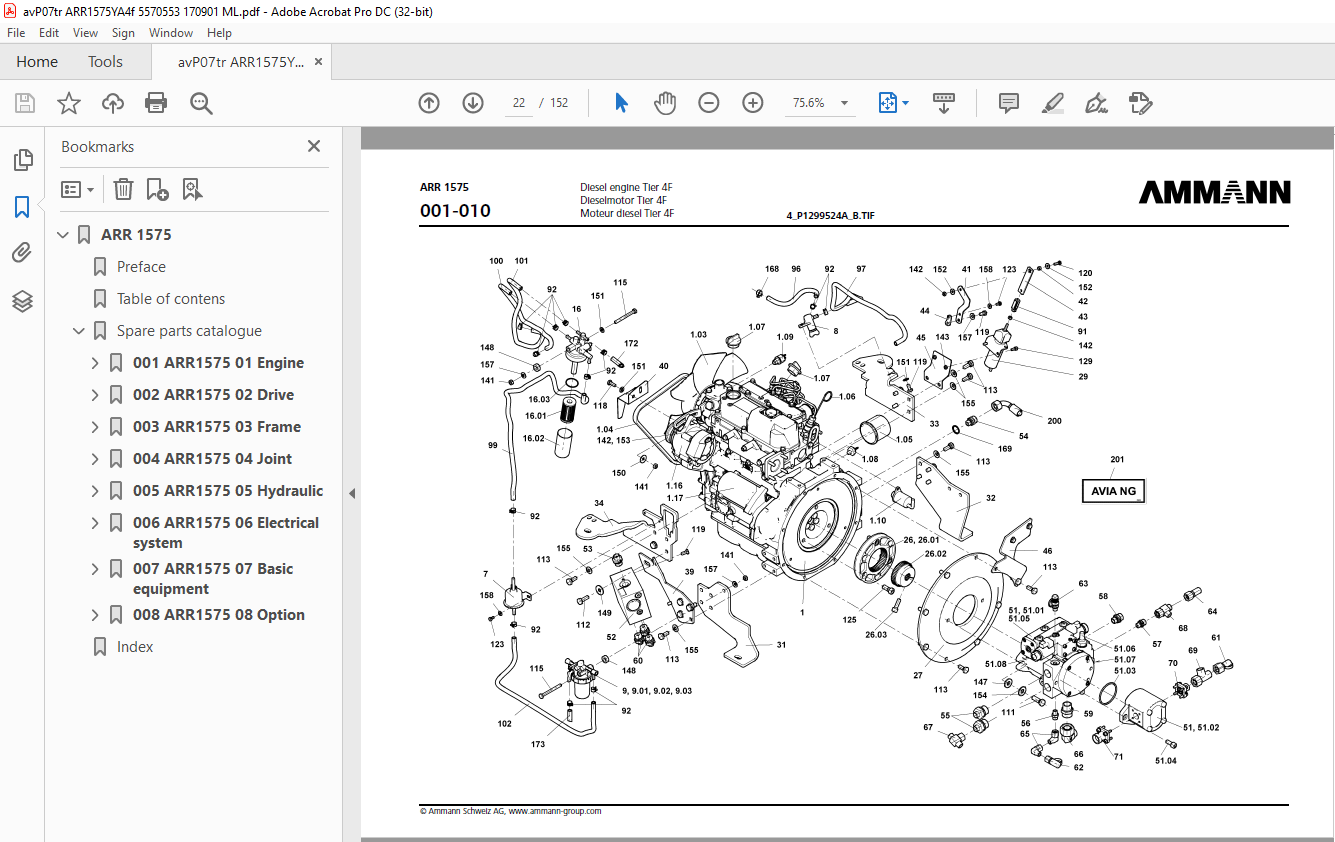Collapse the ARR 1575 bookmark tree
This screenshot has width=1335, height=842.
63,235
